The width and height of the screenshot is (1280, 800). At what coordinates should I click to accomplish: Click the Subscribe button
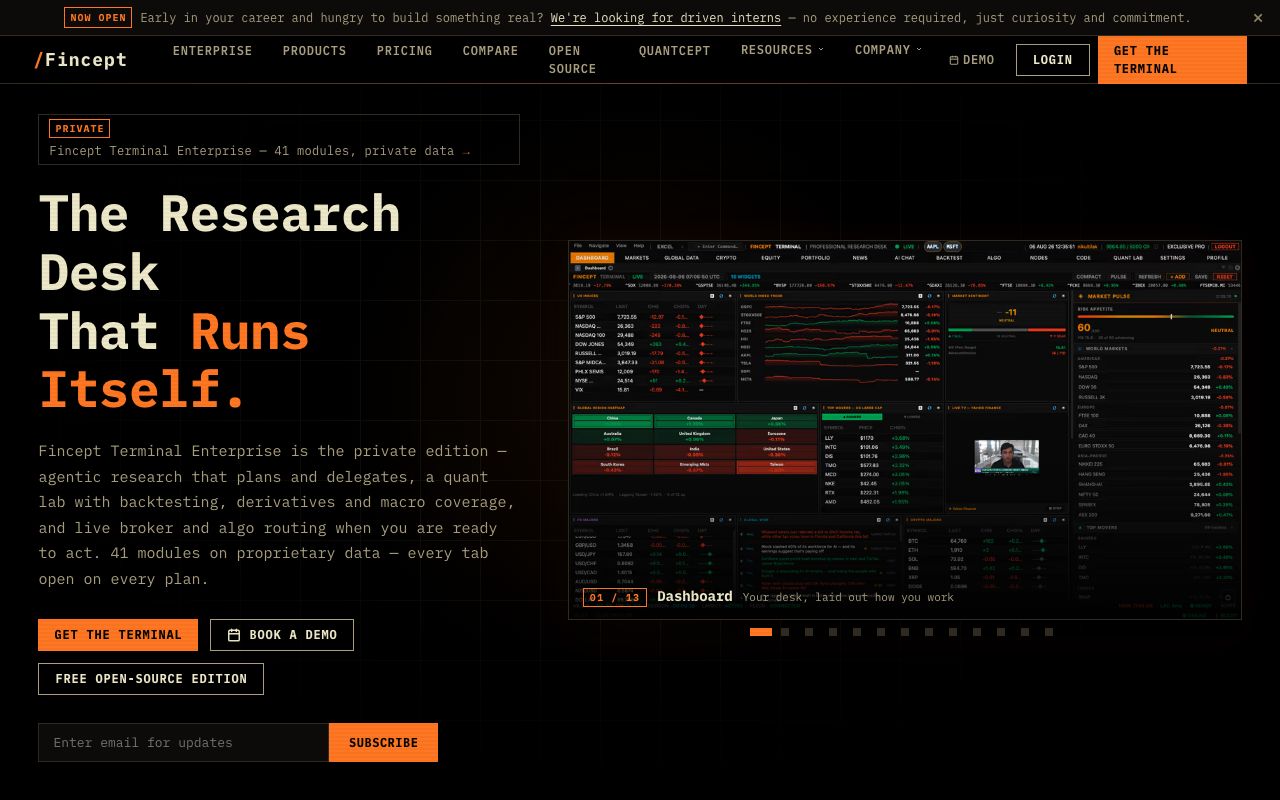(x=383, y=743)
